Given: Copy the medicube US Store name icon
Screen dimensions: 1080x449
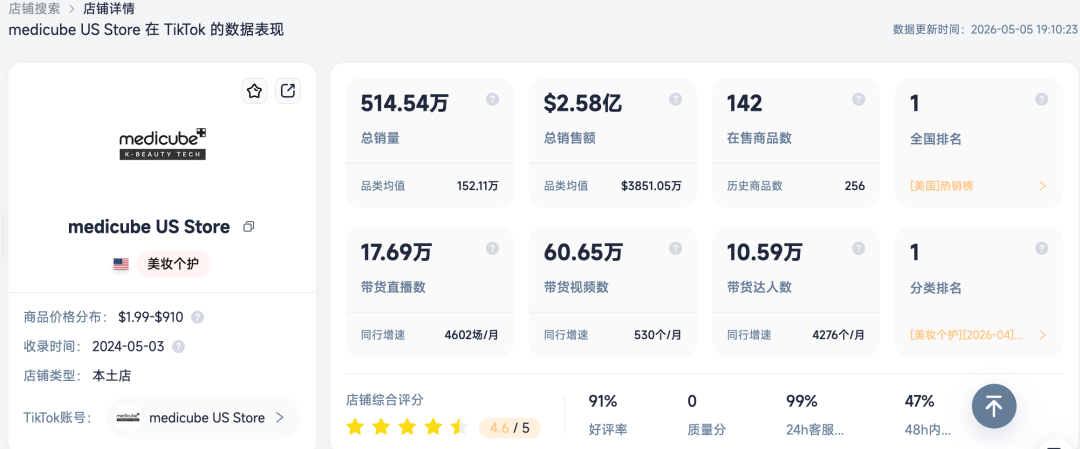Looking at the screenshot, I should pyautogui.click(x=249, y=227).
